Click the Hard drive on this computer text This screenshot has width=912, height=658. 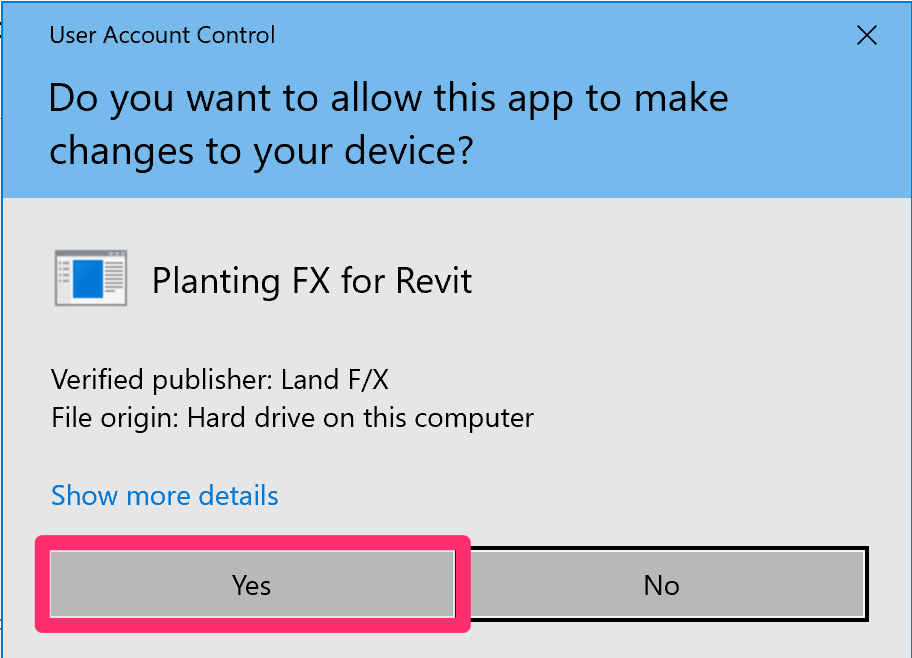tap(360, 417)
